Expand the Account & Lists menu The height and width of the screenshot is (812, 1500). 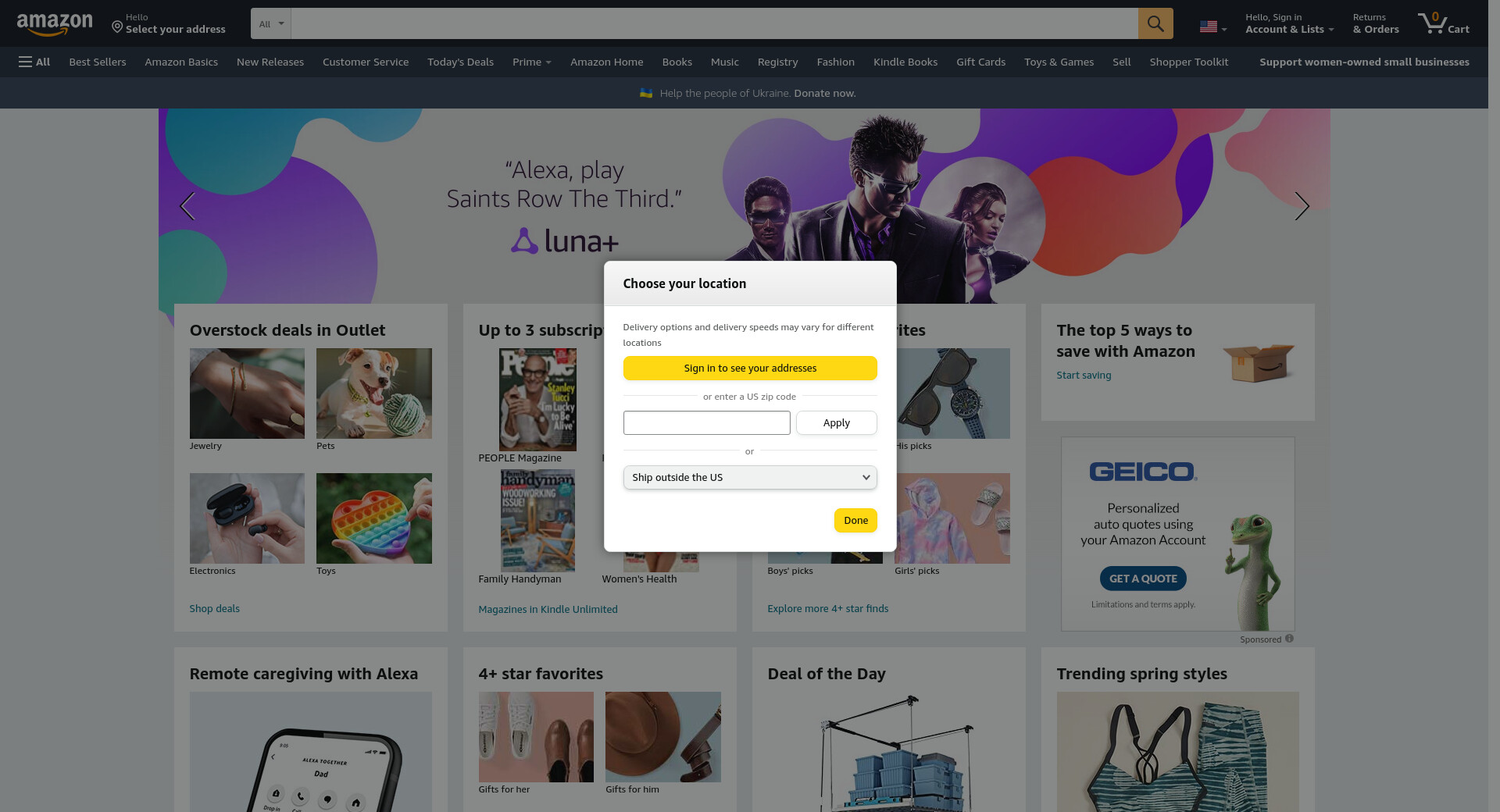1289,23
